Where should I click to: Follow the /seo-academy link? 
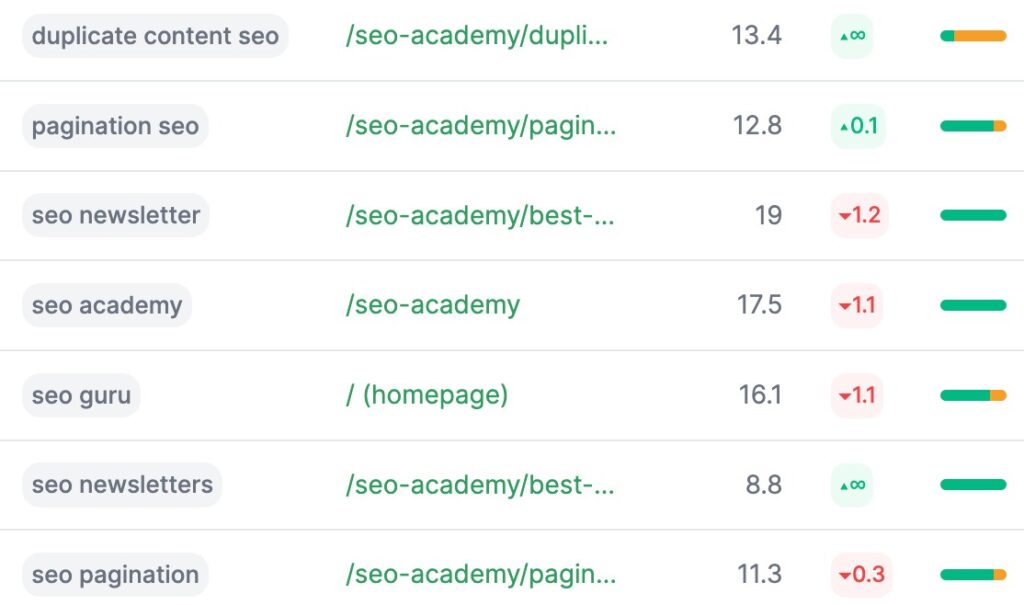click(x=432, y=305)
